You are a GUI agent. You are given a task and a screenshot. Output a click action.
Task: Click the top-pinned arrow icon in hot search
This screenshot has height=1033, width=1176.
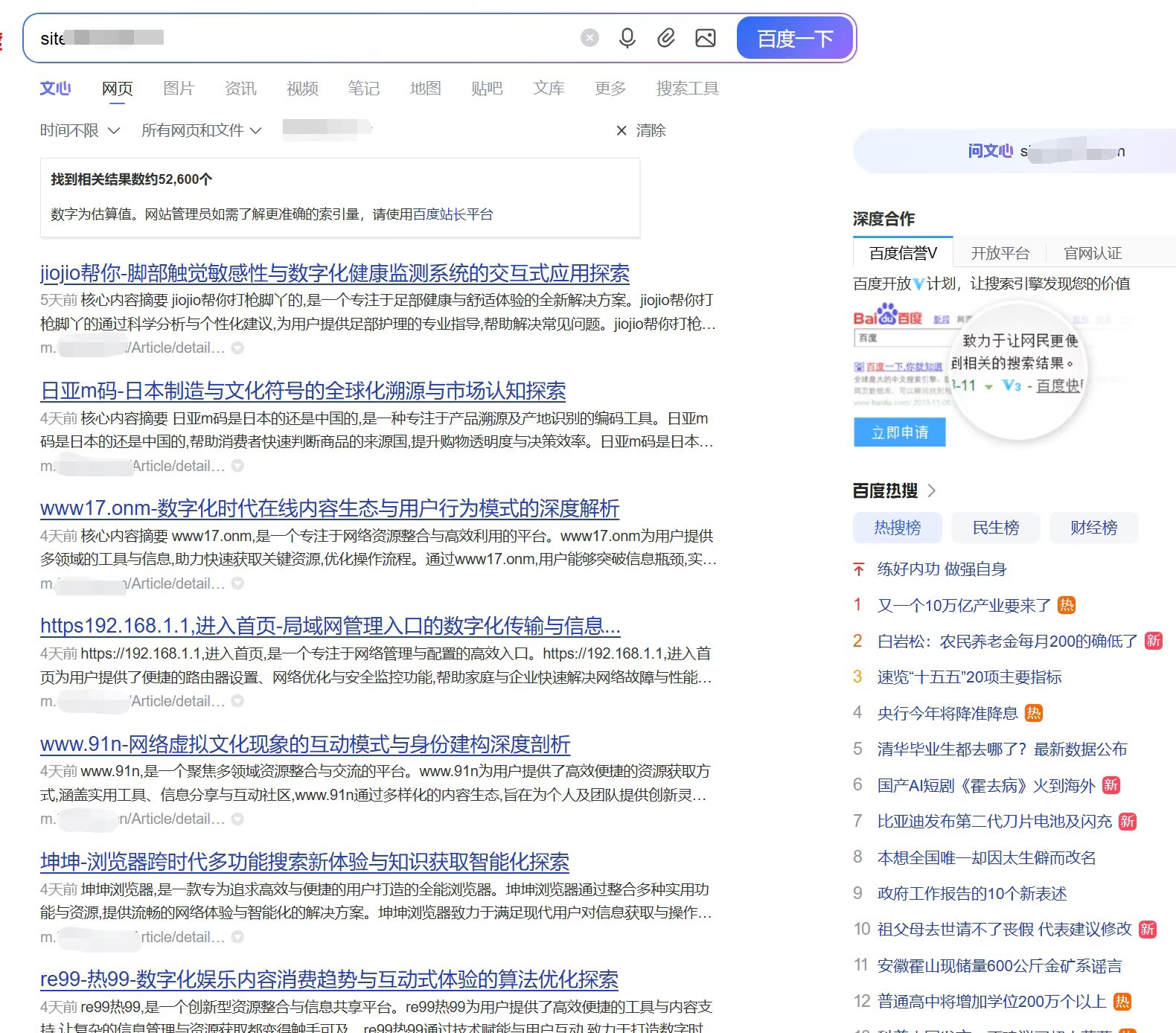point(859,569)
